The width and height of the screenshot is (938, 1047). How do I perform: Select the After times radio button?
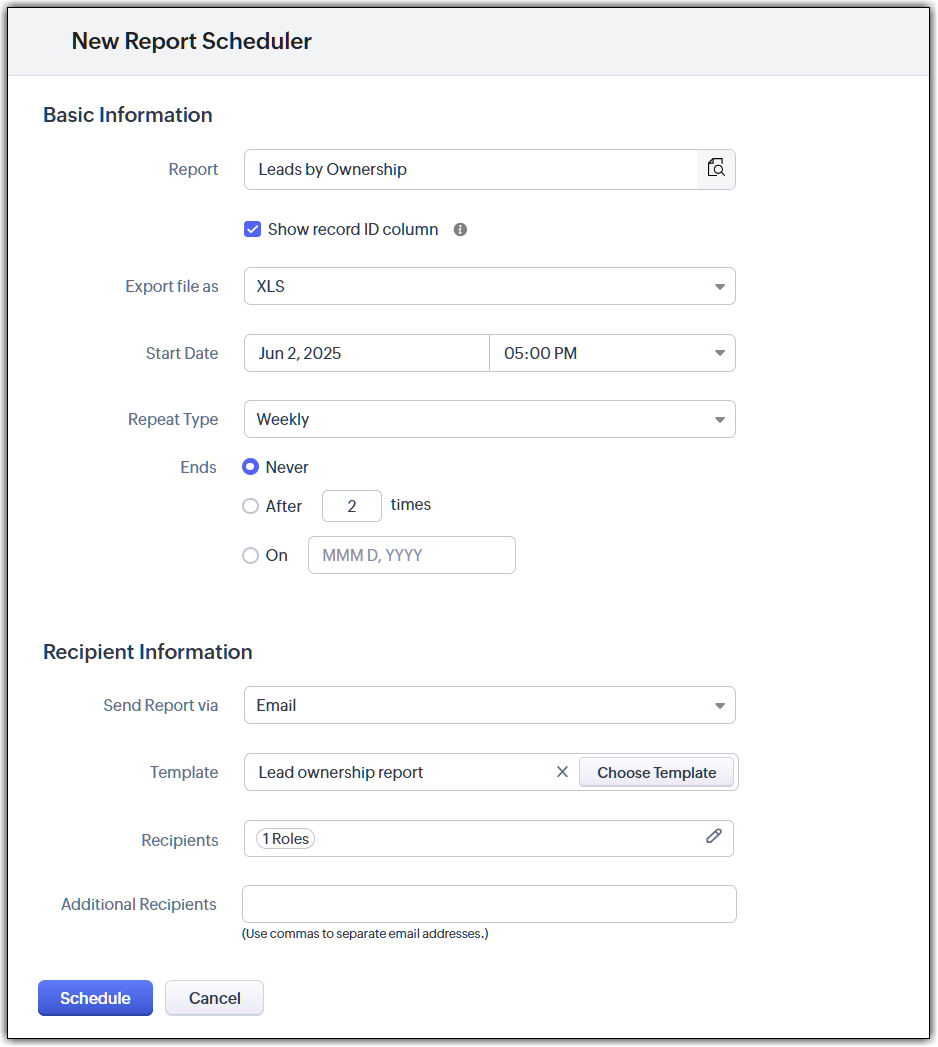point(251,506)
